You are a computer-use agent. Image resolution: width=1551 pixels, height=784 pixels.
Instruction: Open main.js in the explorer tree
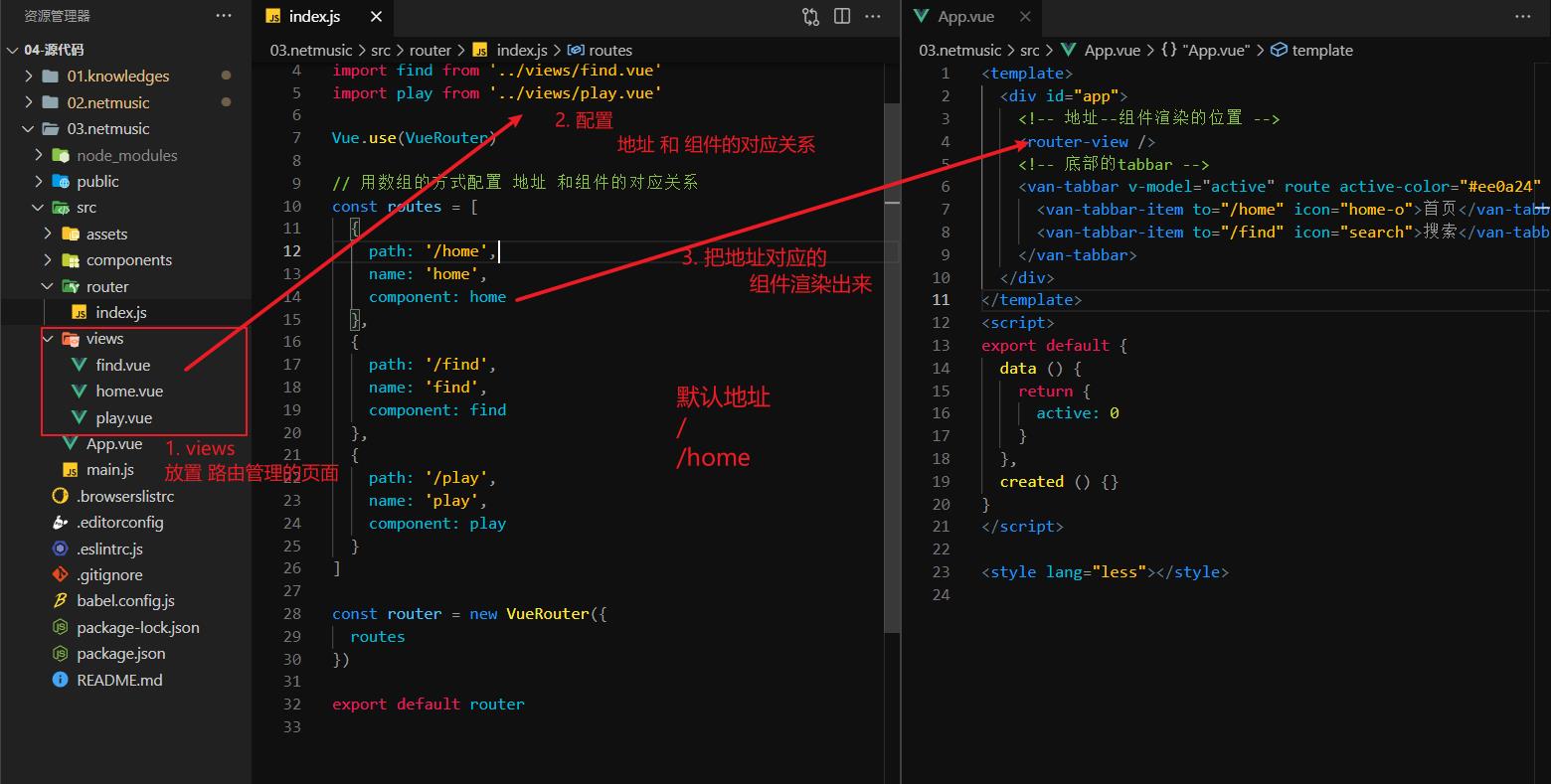pyautogui.click(x=109, y=470)
